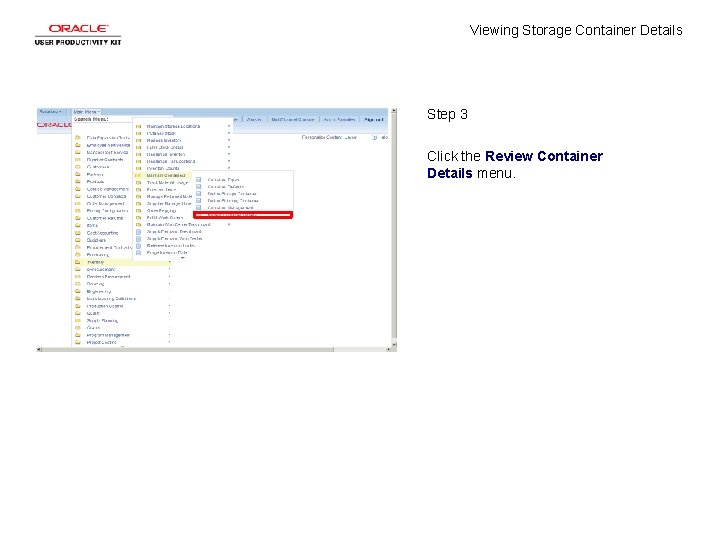720x540 pixels.
Task: Click the folder icon beside Maintain Containers
Action: 138,175
